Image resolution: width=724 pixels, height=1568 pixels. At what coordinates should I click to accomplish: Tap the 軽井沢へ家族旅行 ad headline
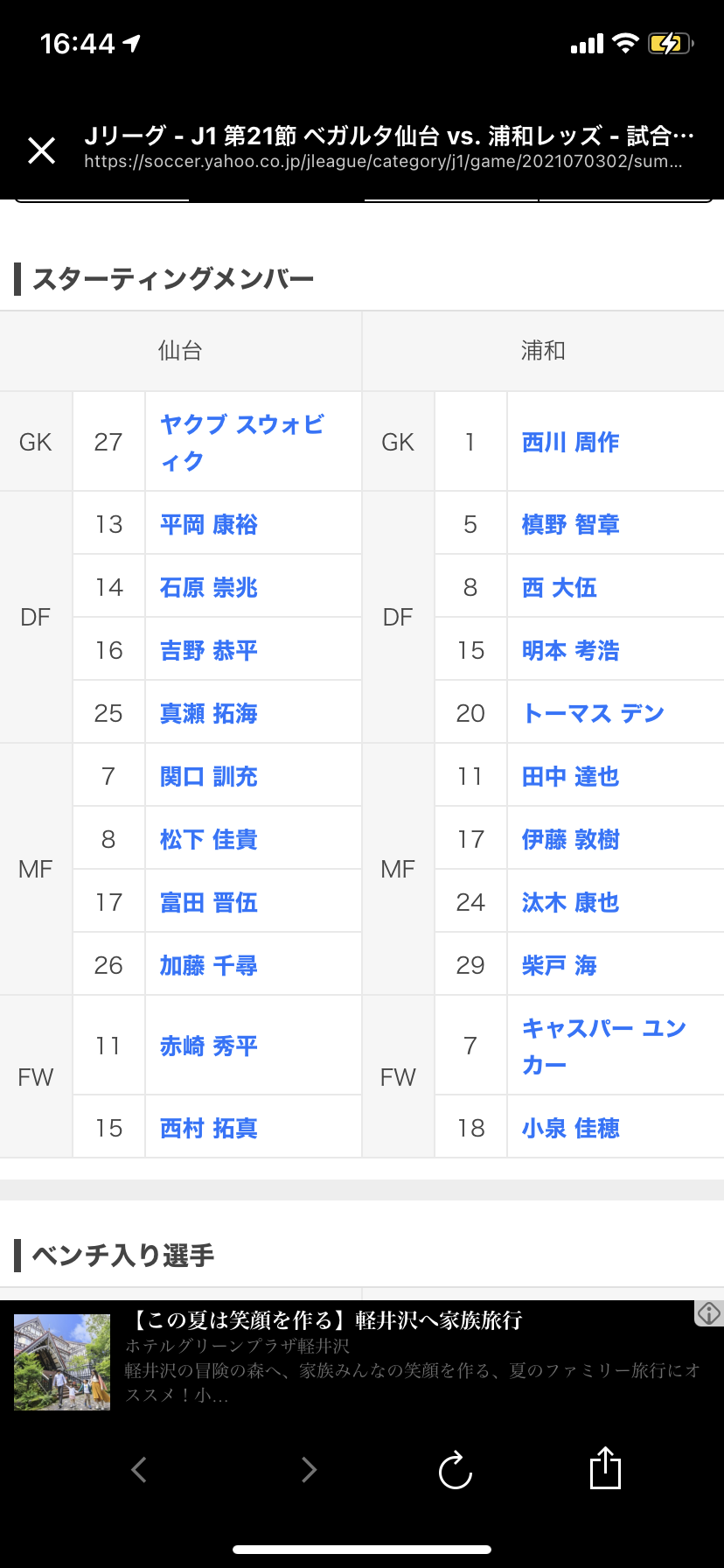pos(328,1320)
